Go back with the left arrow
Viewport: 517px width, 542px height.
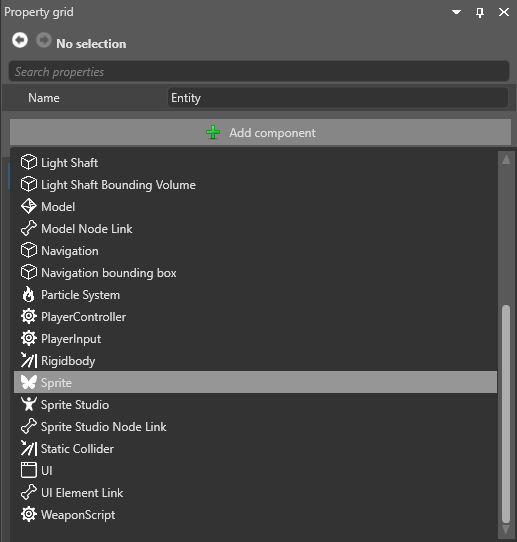point(20,40)
